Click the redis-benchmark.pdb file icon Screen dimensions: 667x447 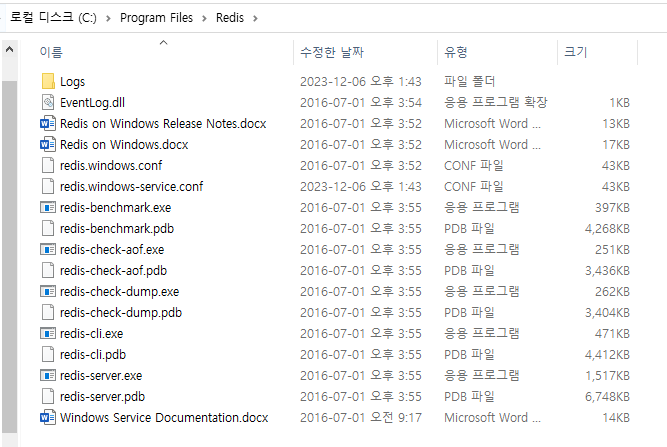click(48, 228)
